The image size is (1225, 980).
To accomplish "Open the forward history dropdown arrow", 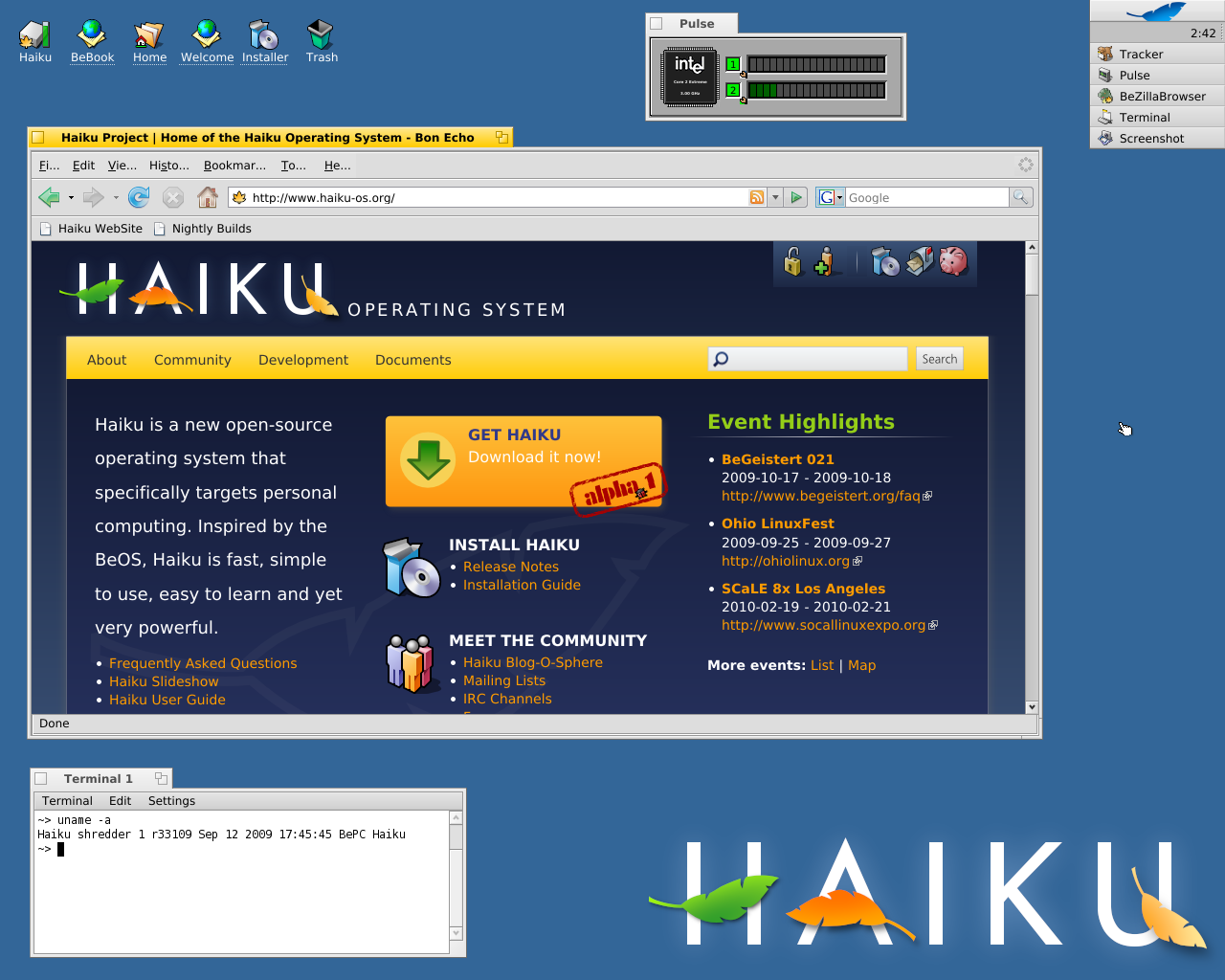I will (116, 197).
